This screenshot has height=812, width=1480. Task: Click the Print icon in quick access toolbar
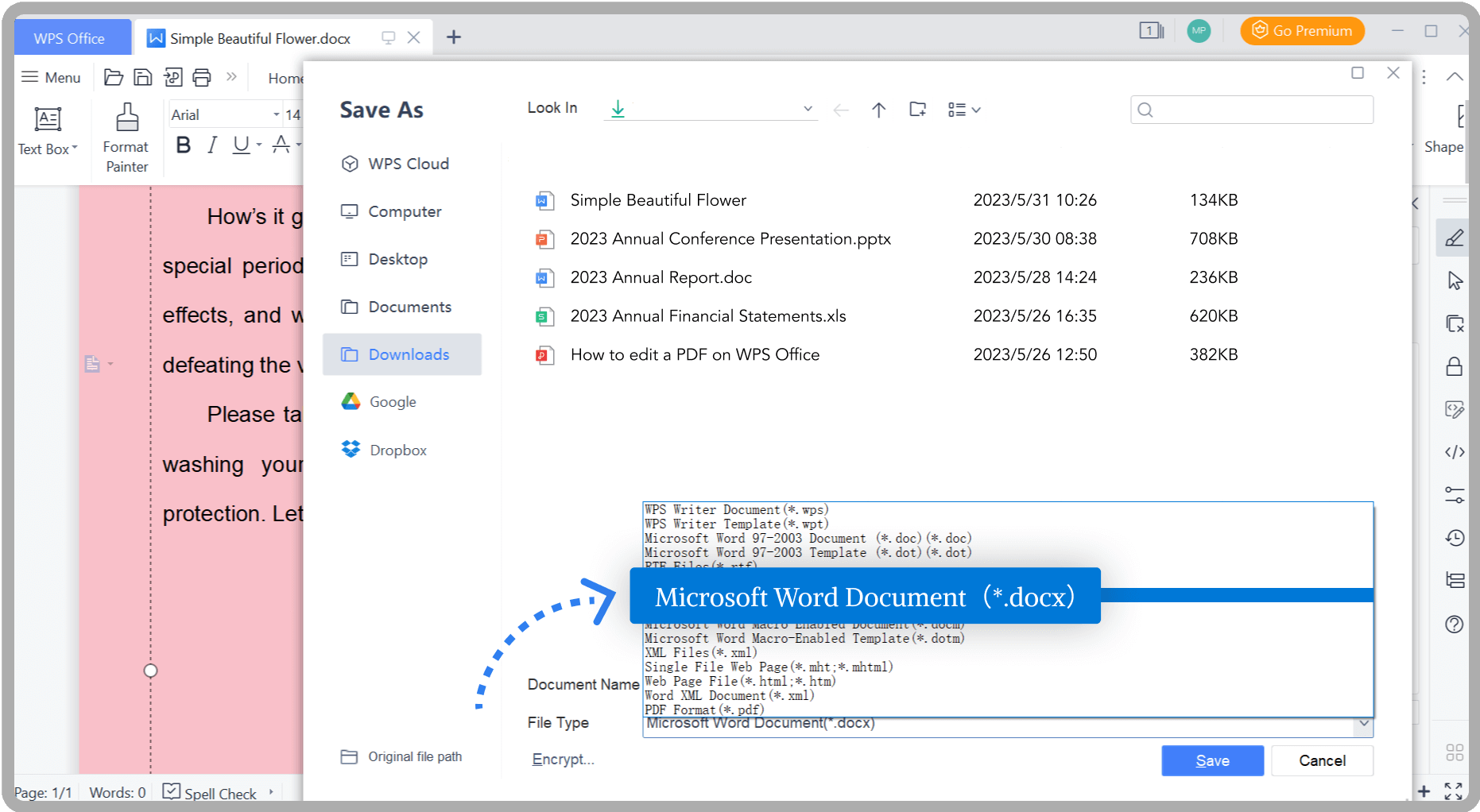(202, 76)
